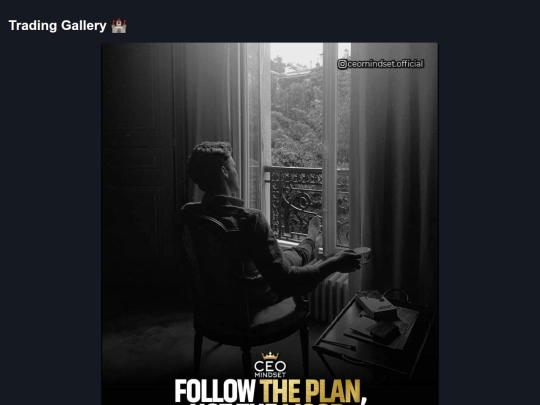Screen dimensions: 540x405
Task: Click the book on the side table
Action: coord(376,305)
